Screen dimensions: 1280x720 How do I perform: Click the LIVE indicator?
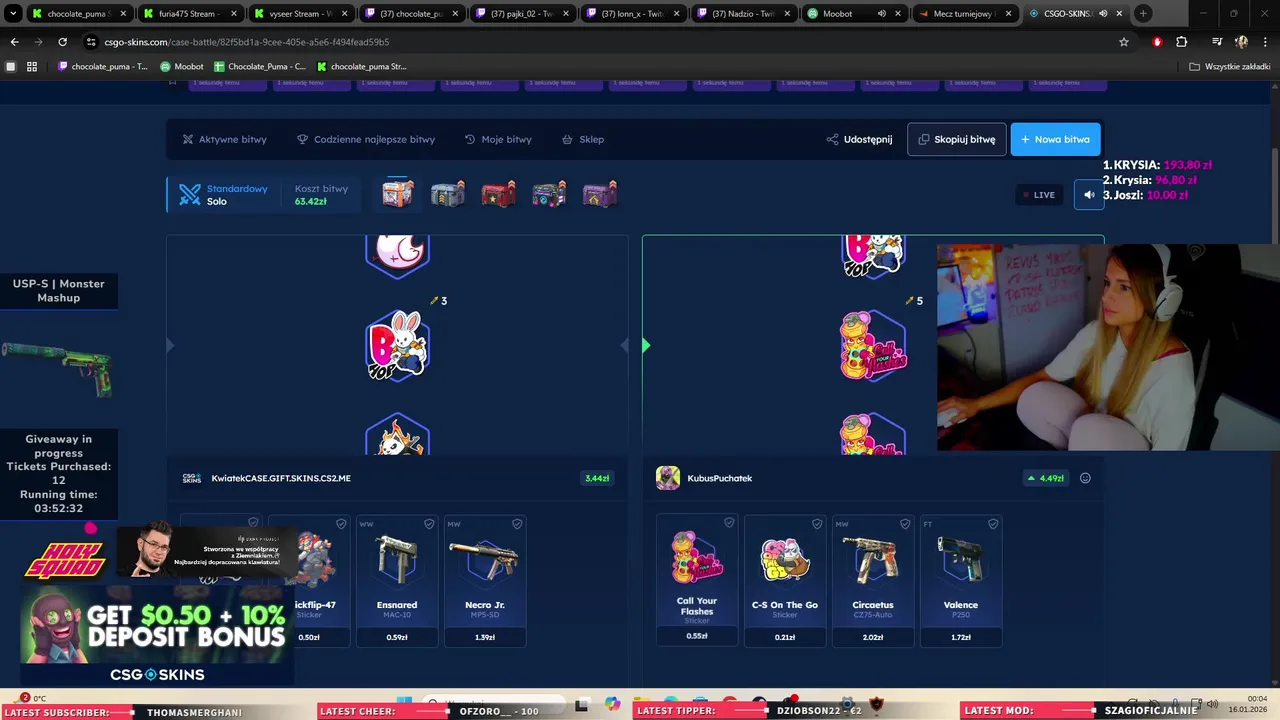[1039, 195]
